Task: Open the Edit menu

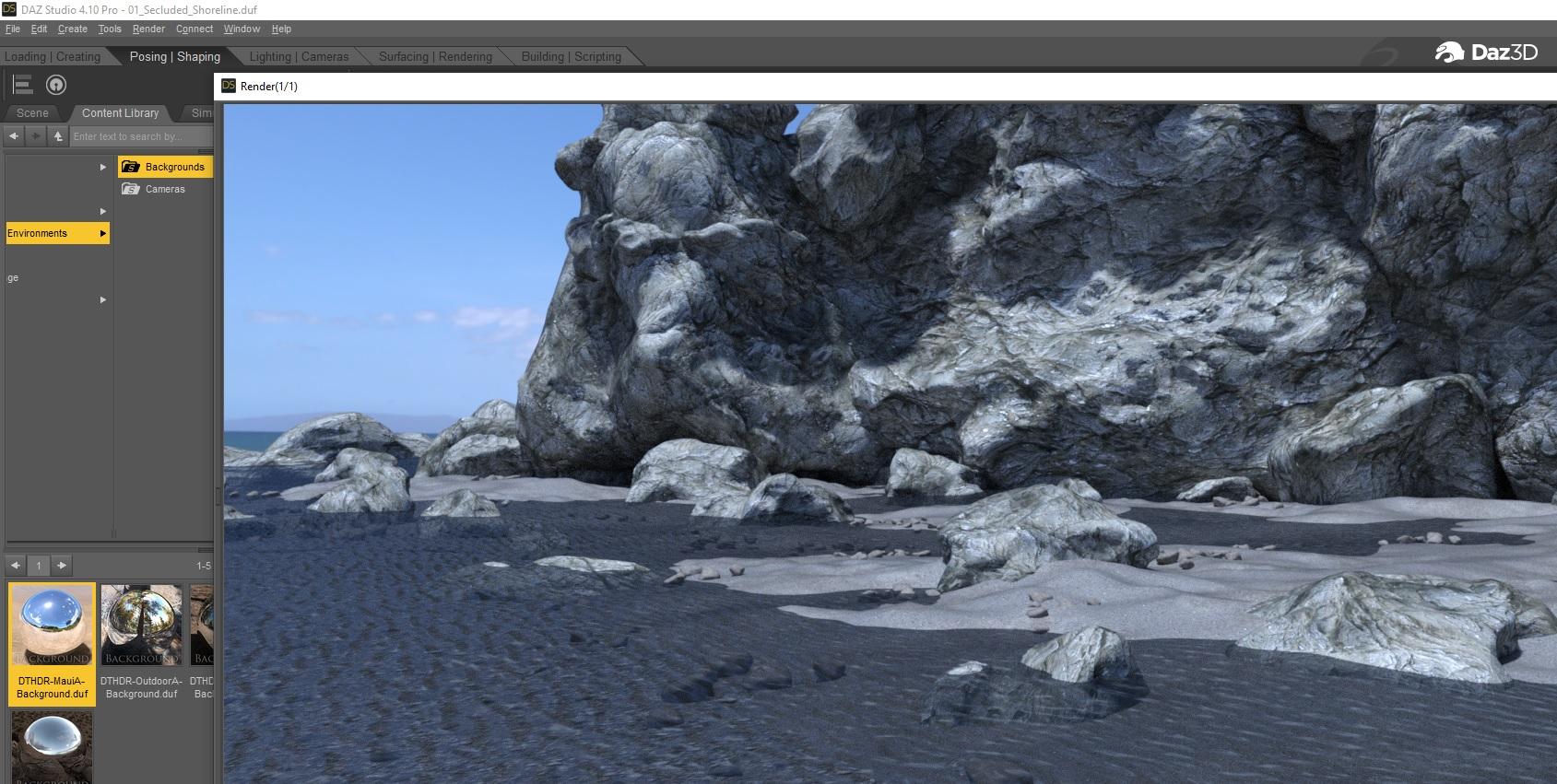Action: tap(39, 29)
